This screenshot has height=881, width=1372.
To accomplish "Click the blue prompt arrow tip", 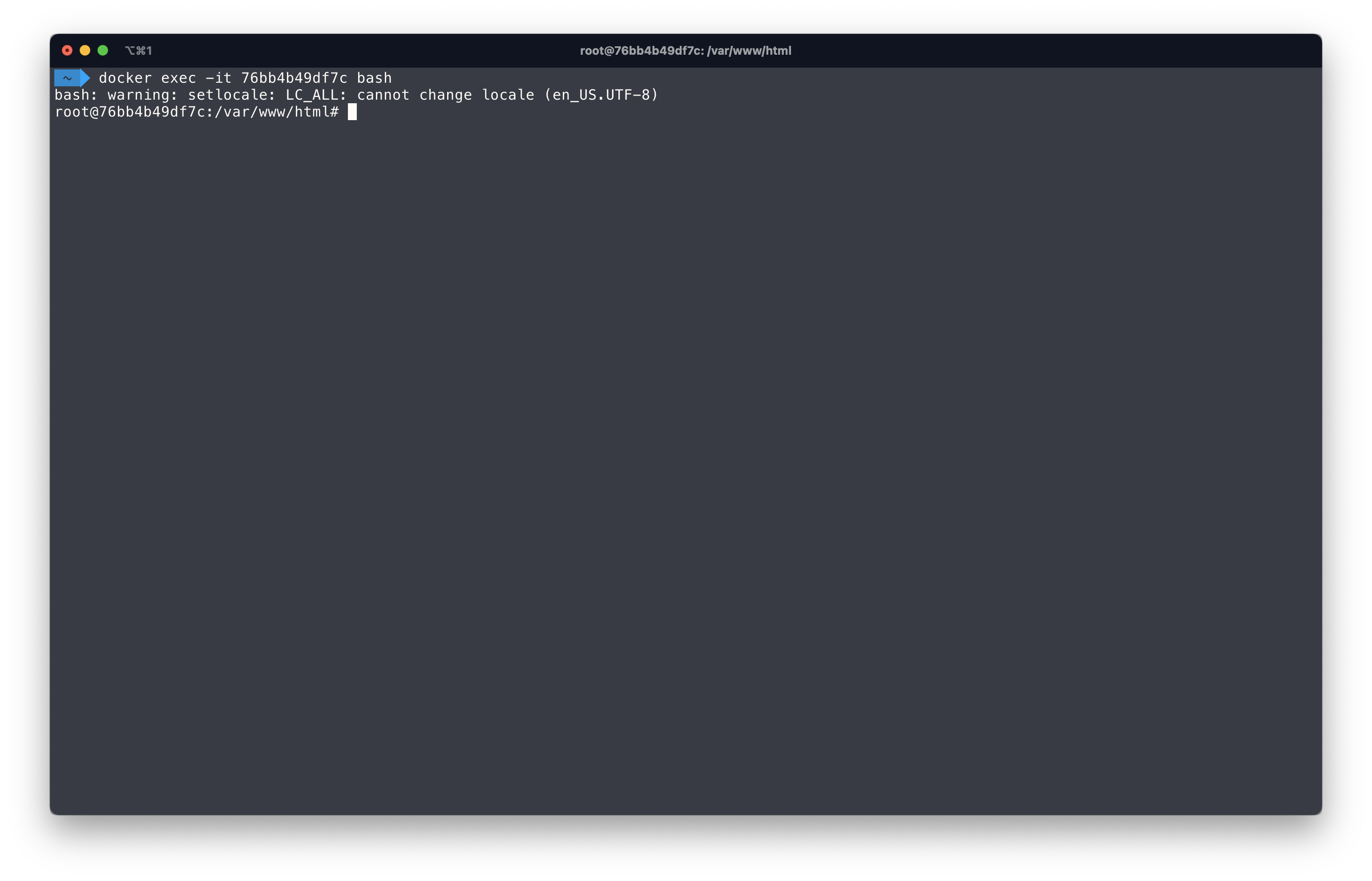I will (86, 78).
